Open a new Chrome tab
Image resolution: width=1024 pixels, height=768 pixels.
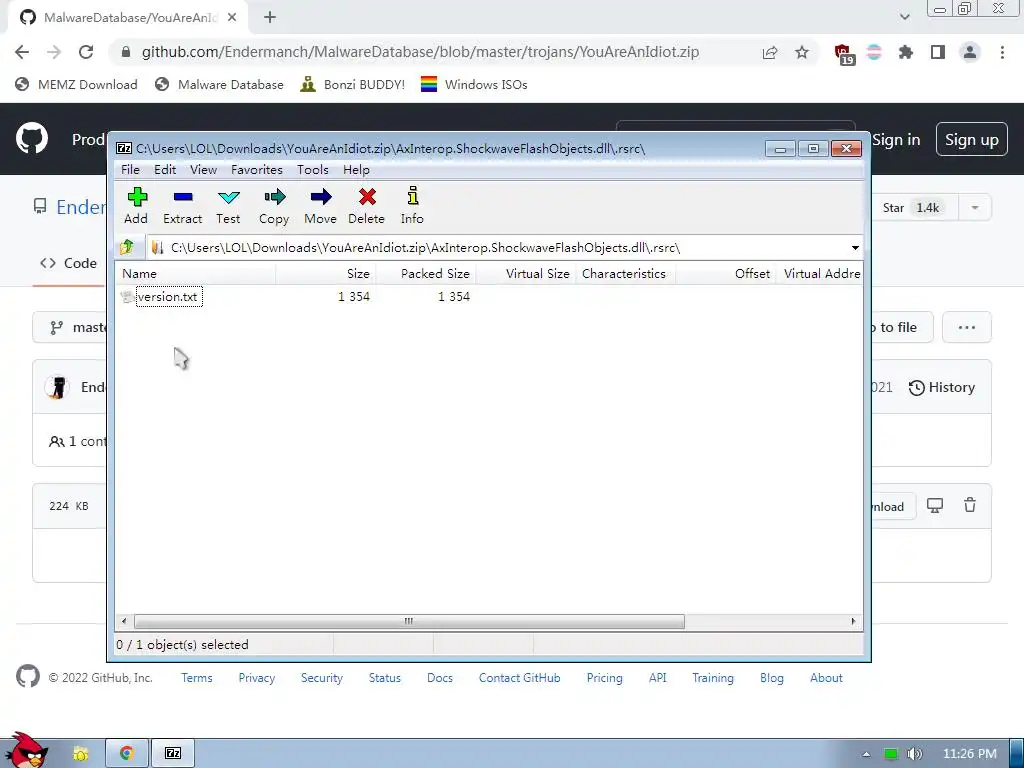click(x=270, y=18)
